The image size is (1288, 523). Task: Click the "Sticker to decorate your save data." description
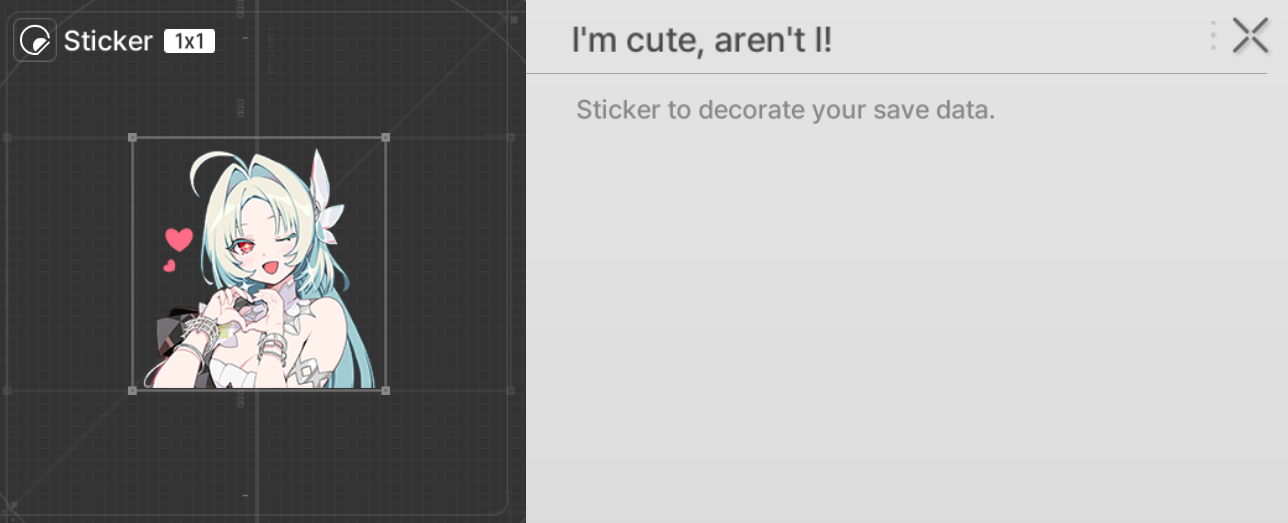click(x=786, y=109)
